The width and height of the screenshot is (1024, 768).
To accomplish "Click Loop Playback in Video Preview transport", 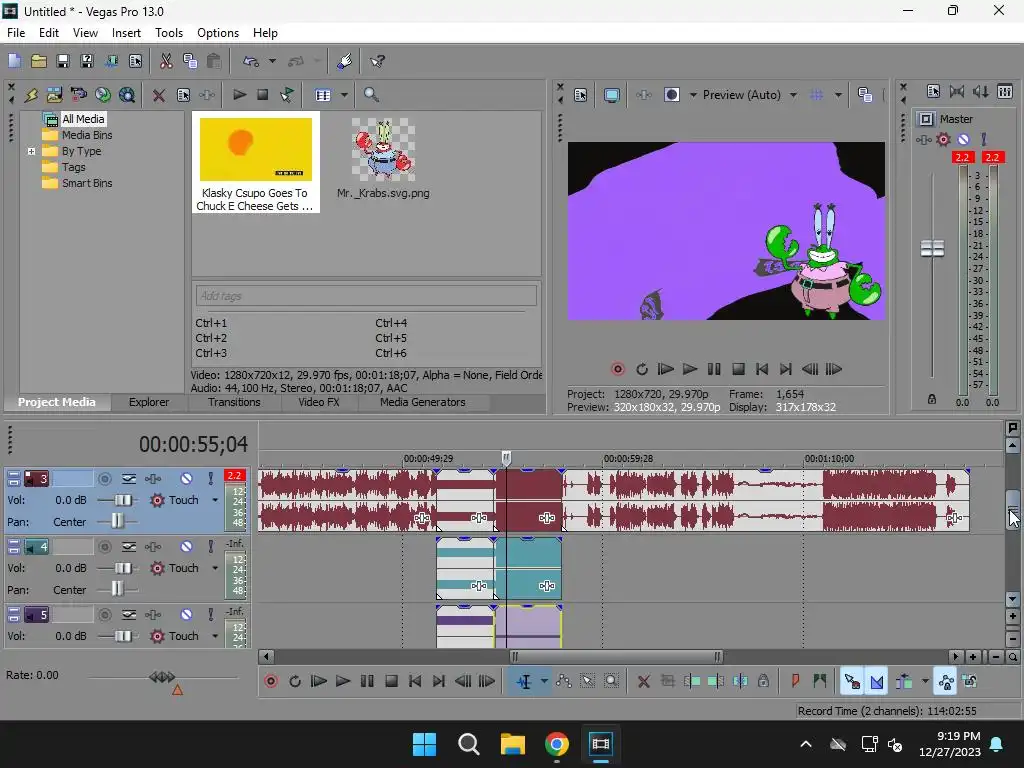I will coord(642,370).
